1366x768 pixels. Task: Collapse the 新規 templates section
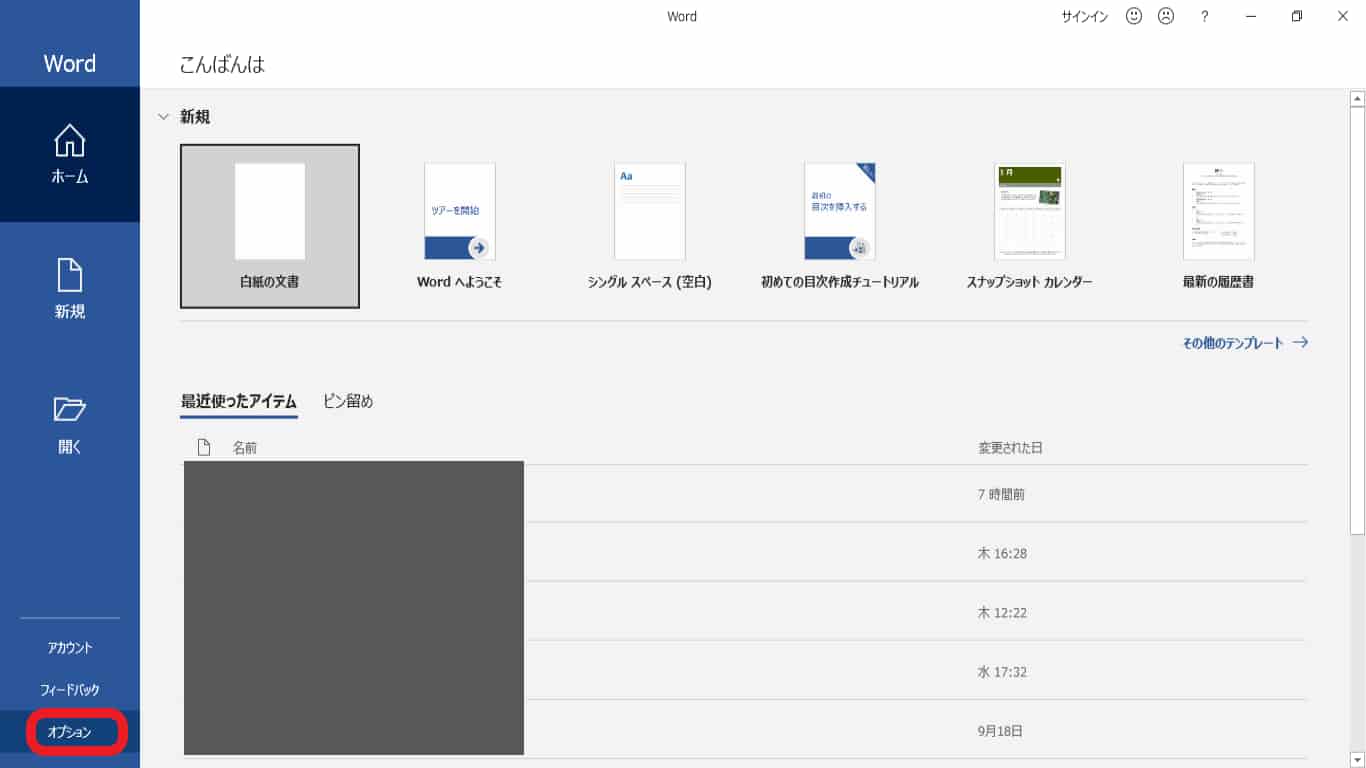[163, 116]
